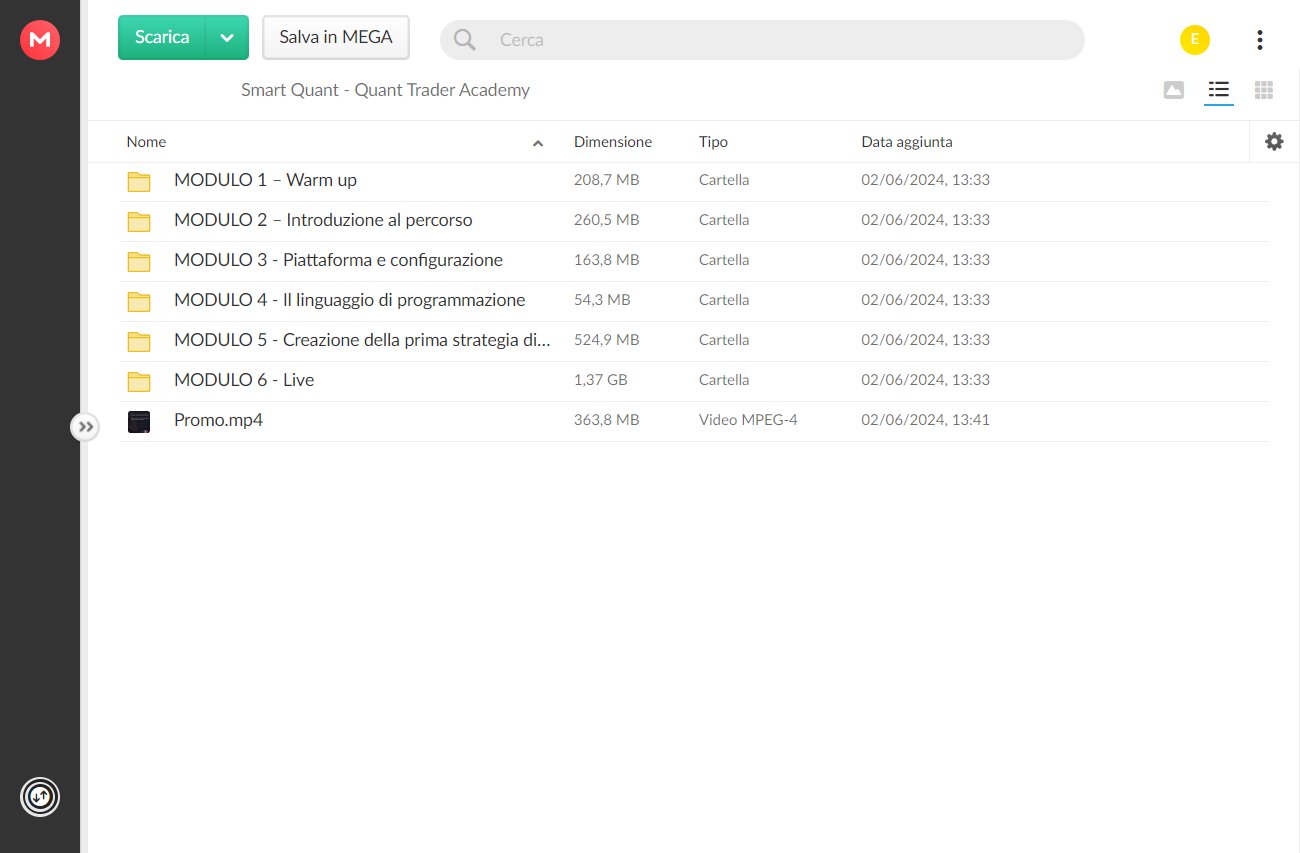Viewport: 1300px width, 853px height.
Task: Click the 524,9 MB size cell
Action: pos(606,340)
